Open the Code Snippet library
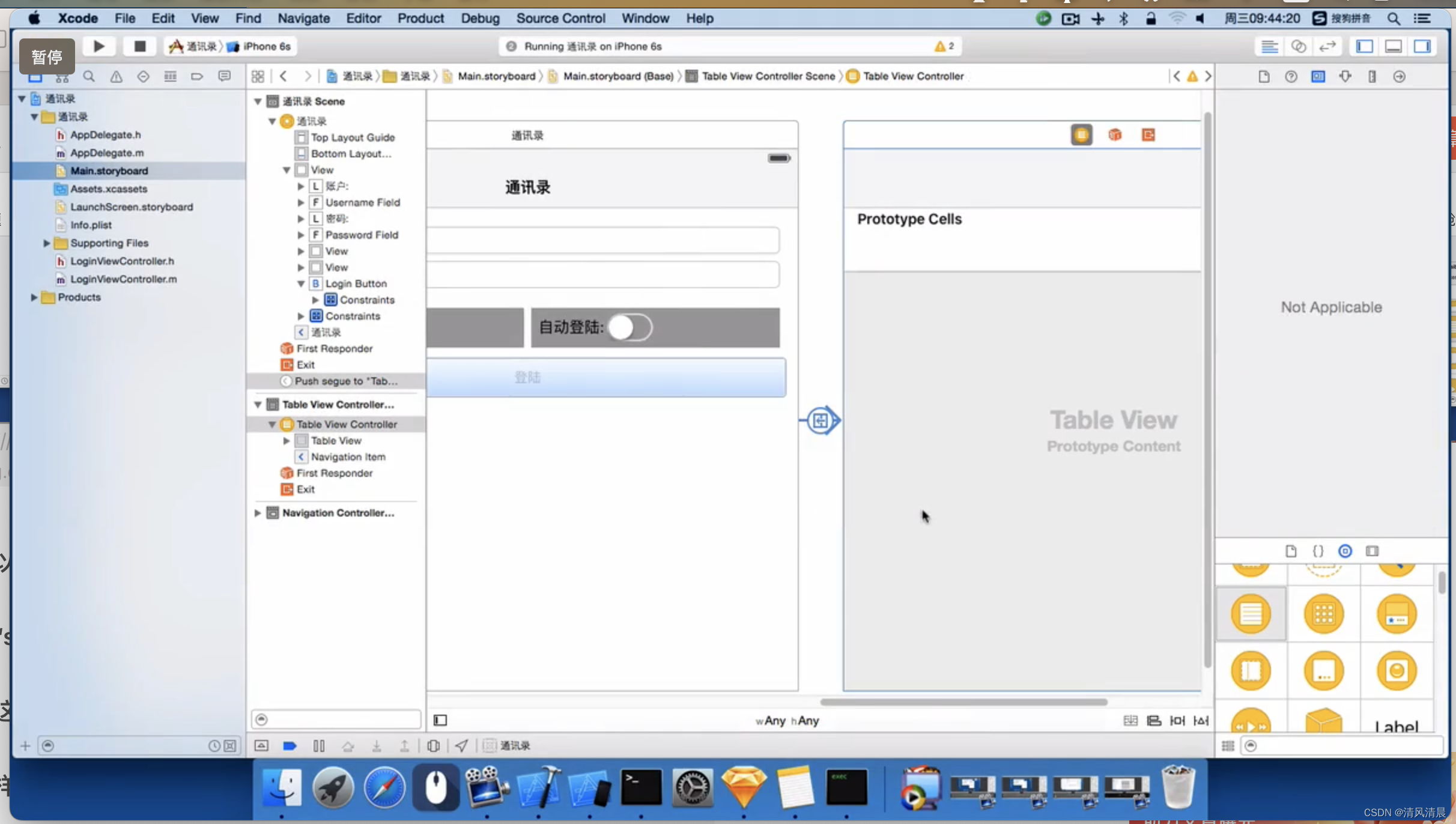Screen dimensions: 1456x824 click(1318, 551)
